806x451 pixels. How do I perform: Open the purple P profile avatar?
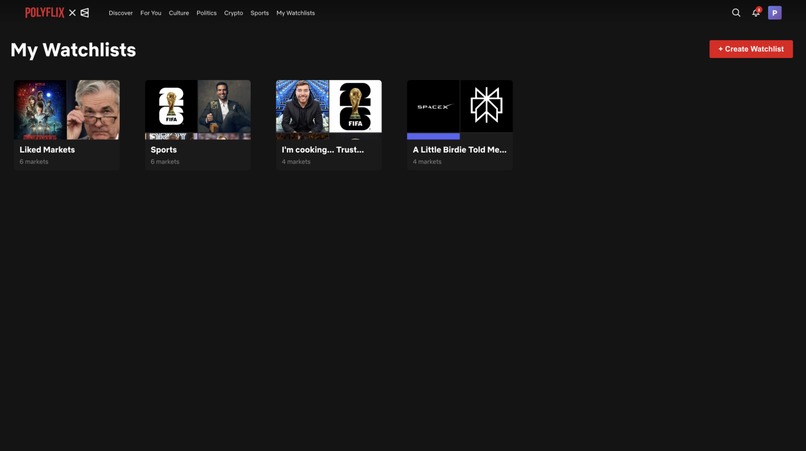[775, 13]
